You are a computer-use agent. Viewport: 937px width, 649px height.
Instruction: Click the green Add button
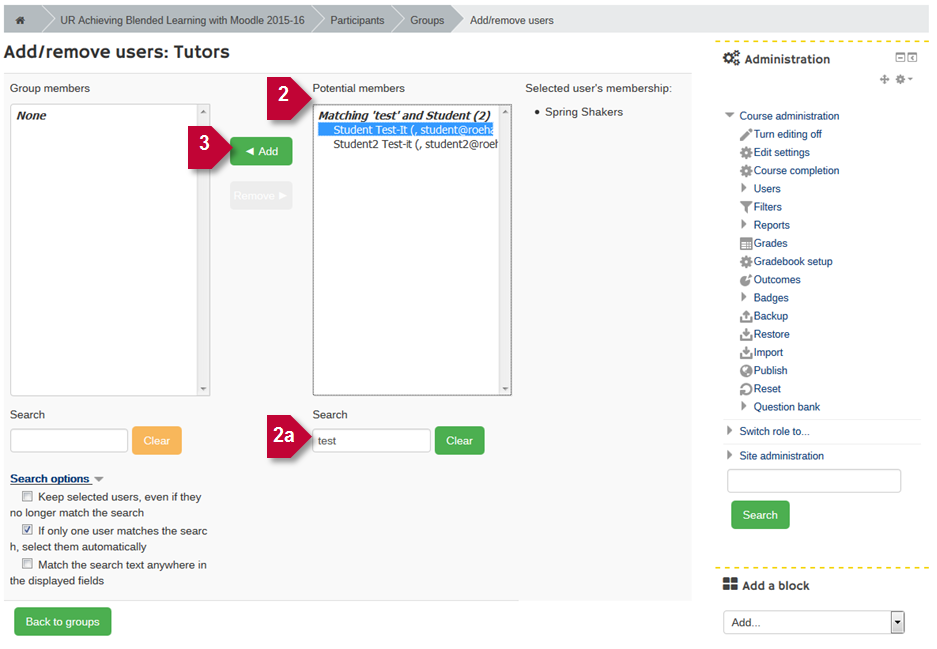pyautogui.click(x=261, y=151)
